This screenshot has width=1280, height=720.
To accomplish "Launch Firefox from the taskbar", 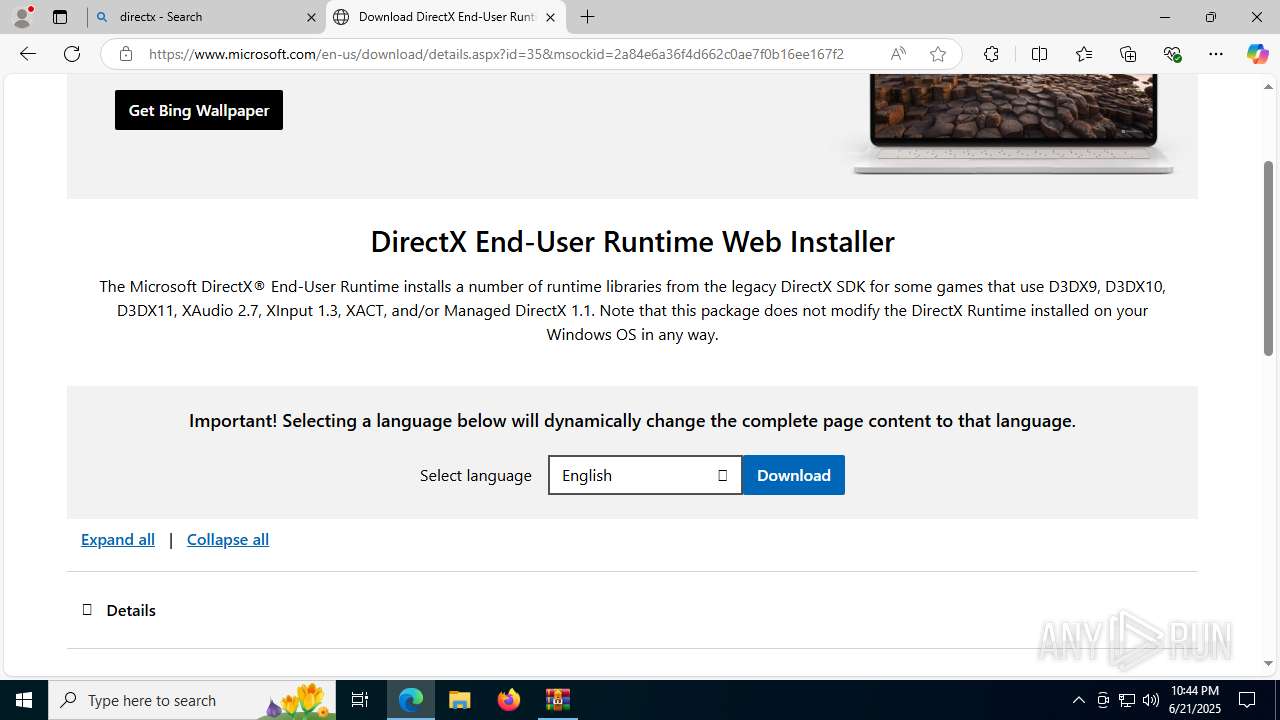I will tap(509, 700).
